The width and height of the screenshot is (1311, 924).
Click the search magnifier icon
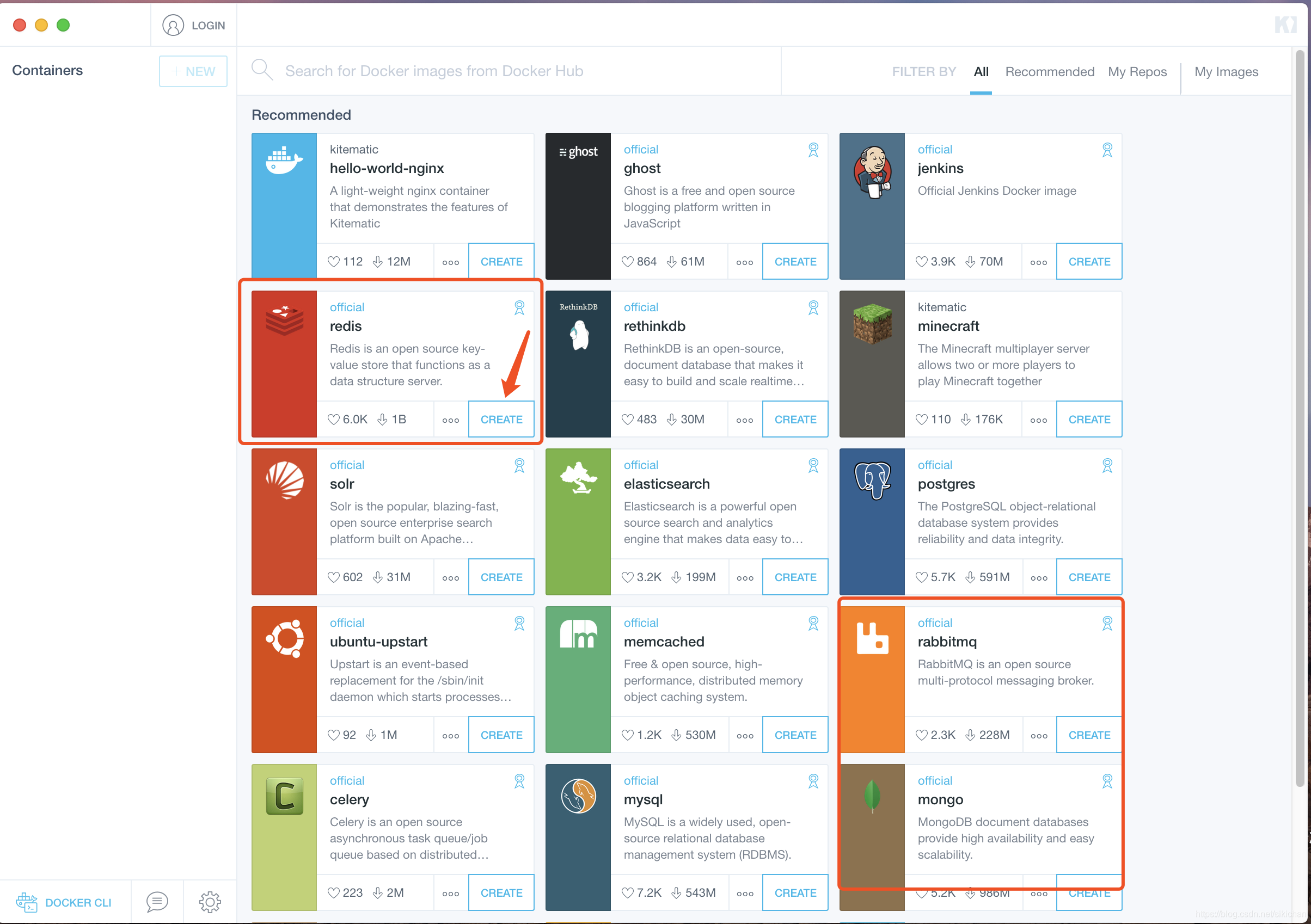262,70
